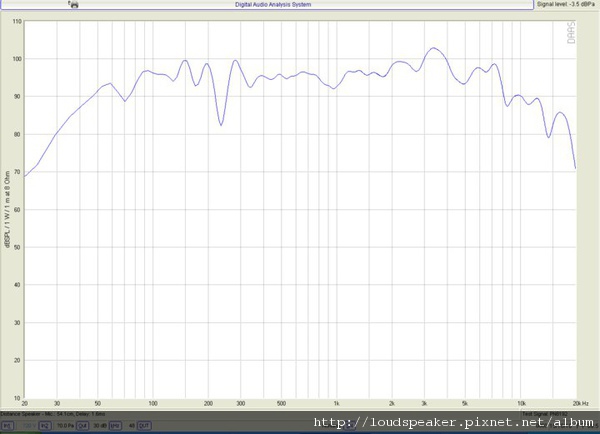Click the Signal level -3.5 dBPa readout
This screenshot has height=434, width=600.
566,4
